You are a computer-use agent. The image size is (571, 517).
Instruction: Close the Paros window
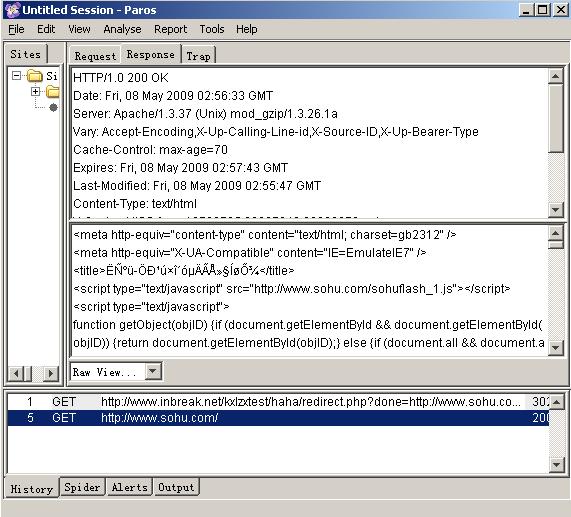pos(560,10)
